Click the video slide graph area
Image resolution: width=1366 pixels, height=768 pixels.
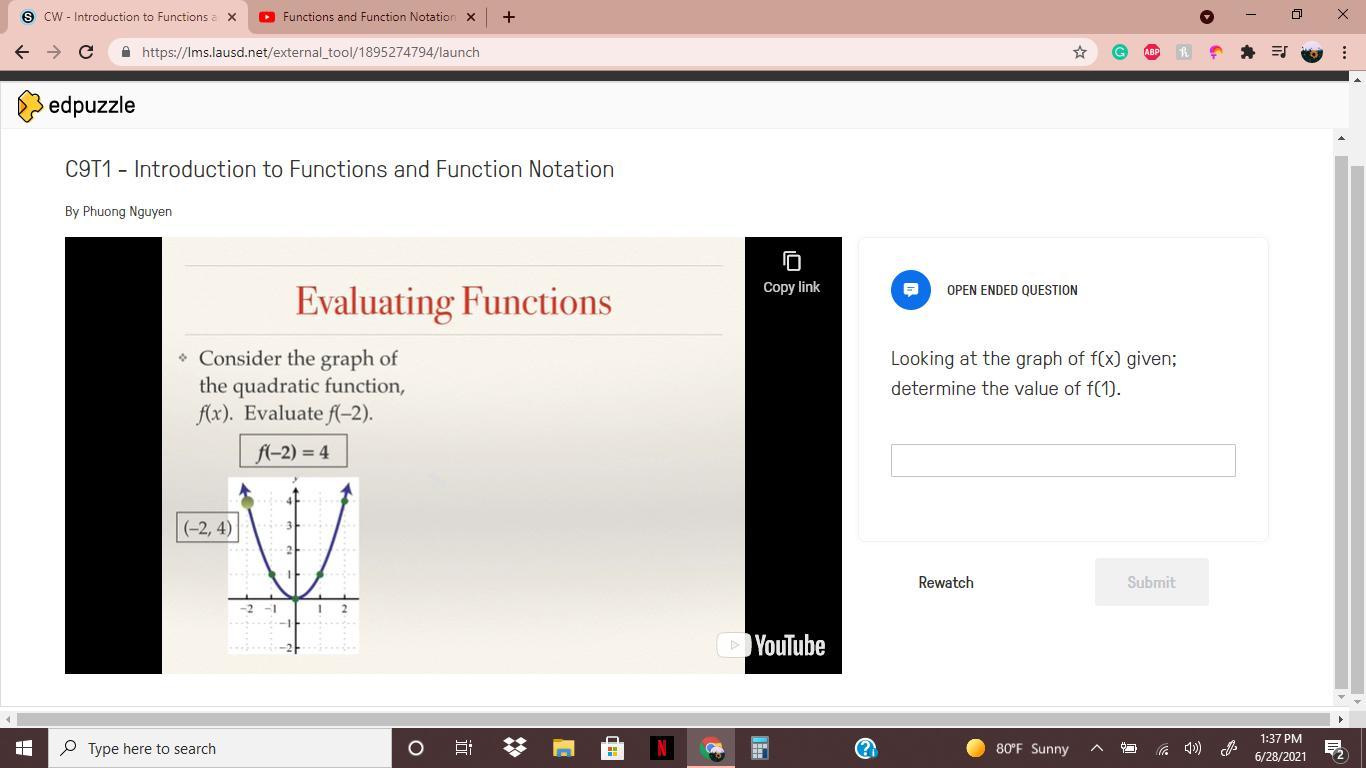pyautogui.click(x=293, y=565)
